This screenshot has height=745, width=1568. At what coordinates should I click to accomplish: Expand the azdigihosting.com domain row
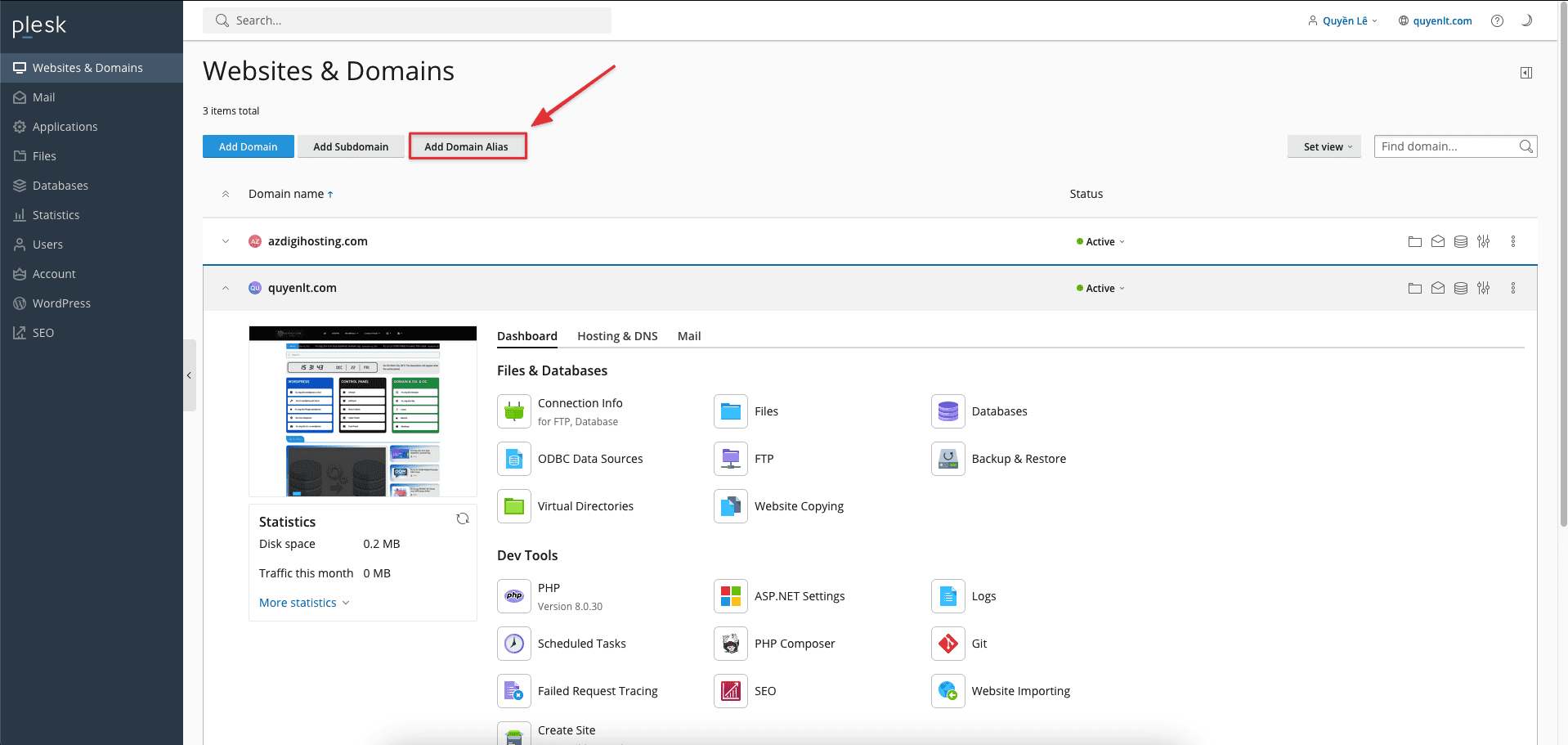click(226, 241)
